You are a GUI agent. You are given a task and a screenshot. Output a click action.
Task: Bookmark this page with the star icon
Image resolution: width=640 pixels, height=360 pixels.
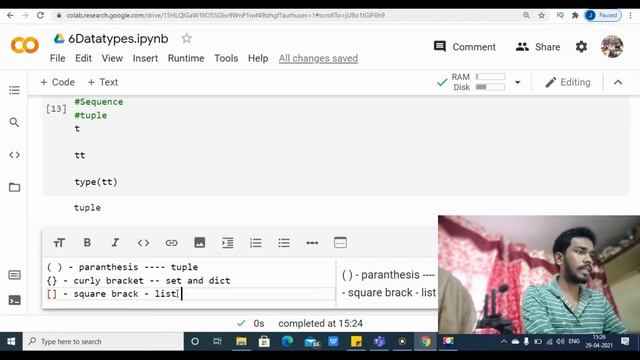[542, 15]
